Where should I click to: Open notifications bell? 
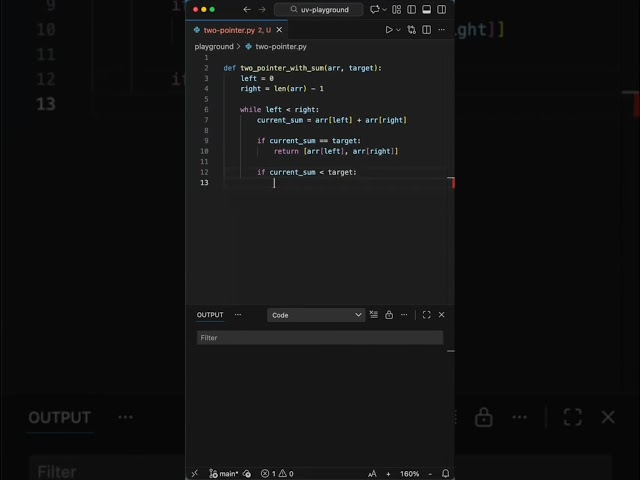446,473
